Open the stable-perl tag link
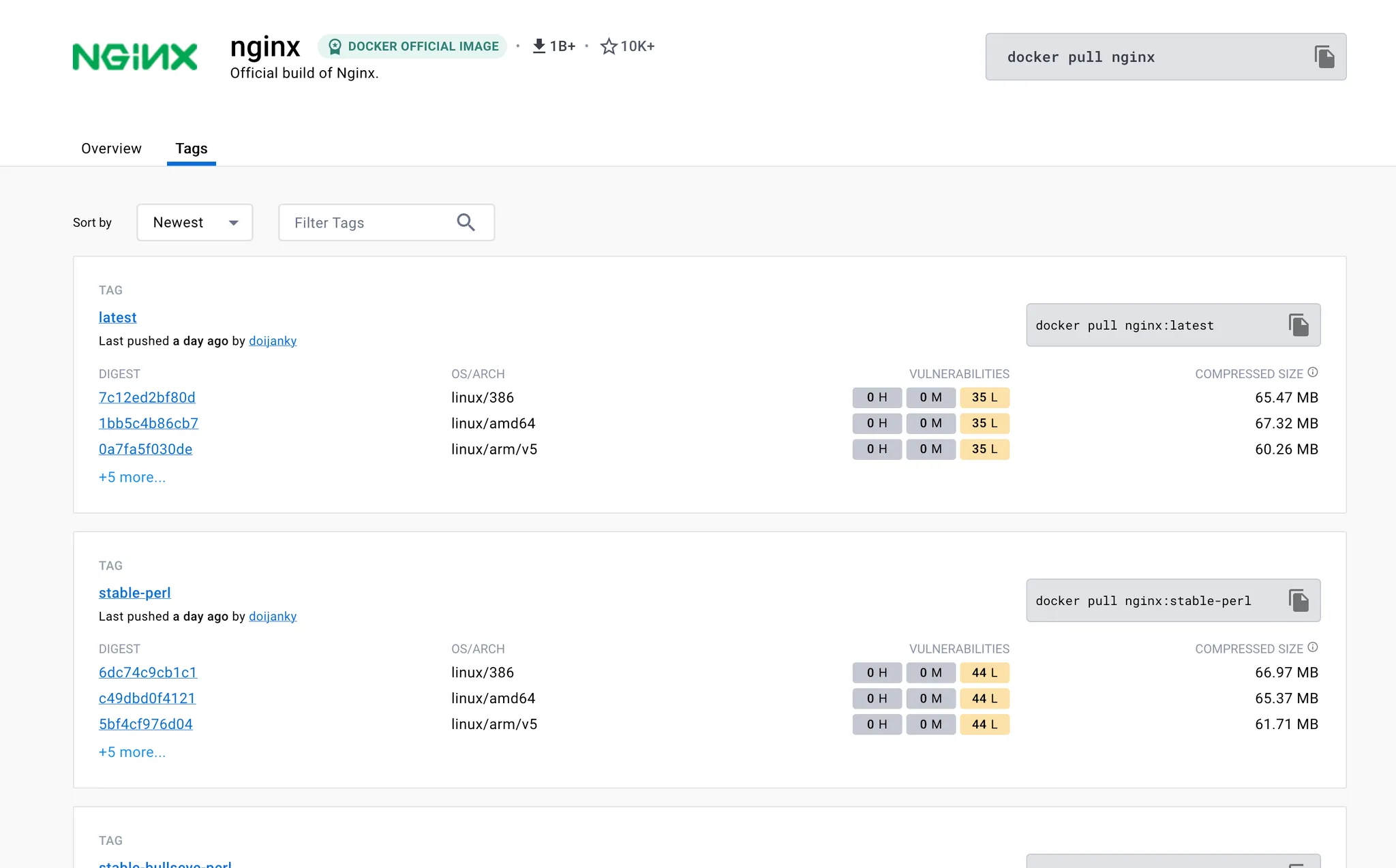Screen dimensions: 1396x868 134,593
